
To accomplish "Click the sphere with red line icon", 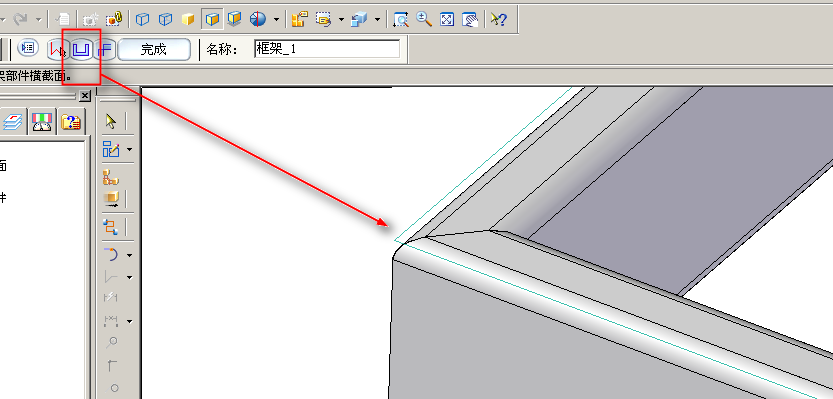I will coord(258,20).
